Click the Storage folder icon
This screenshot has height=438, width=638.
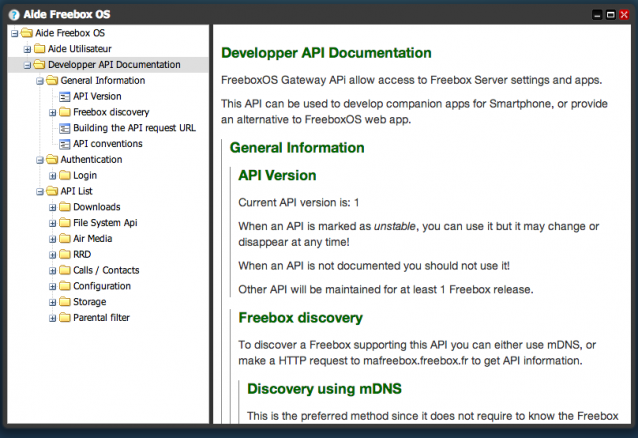tap(65, 302)
